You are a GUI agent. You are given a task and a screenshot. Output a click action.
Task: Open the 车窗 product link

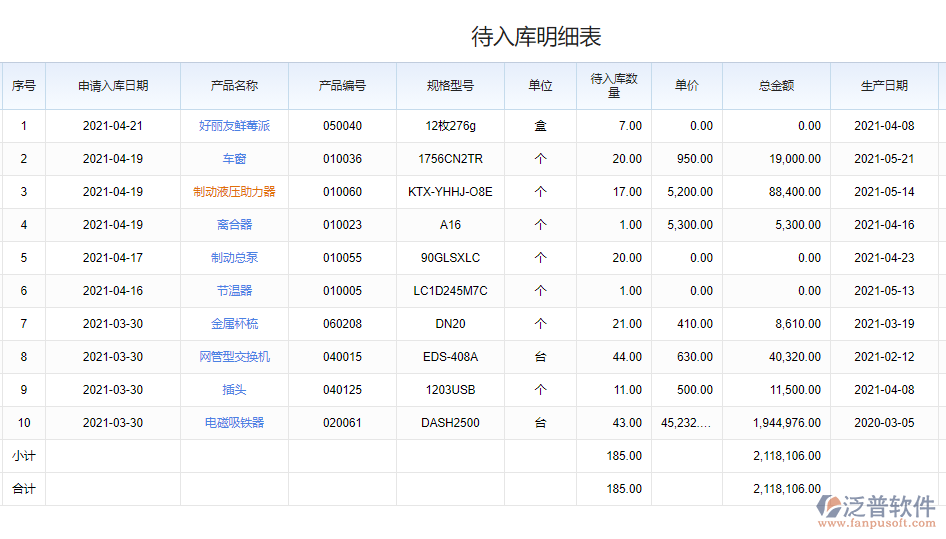coord(234,159)
